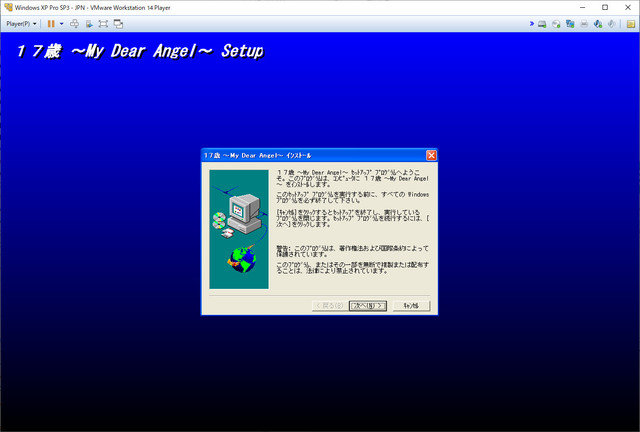Click the greyed-out audio device icon

click(611, 24)
